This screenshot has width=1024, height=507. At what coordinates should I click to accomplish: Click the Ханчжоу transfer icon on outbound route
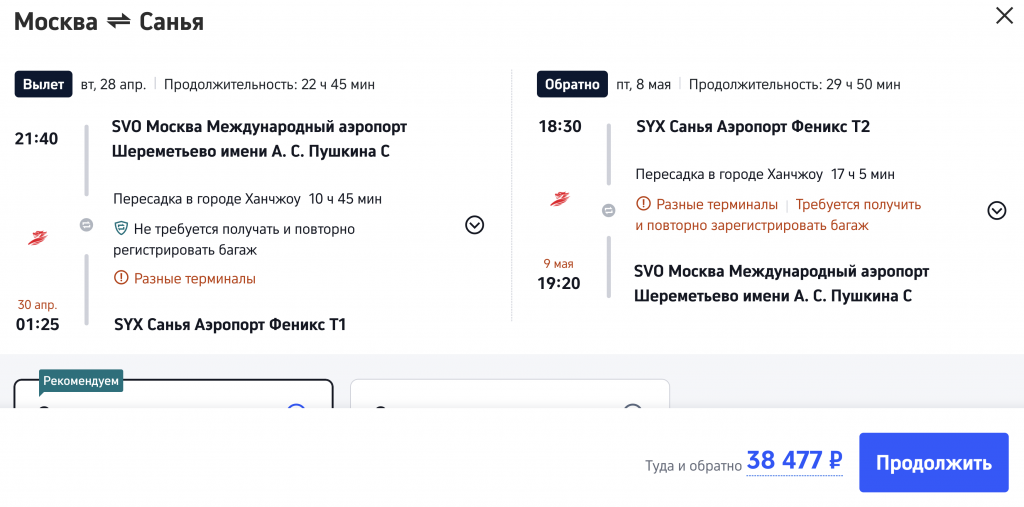(x=87, y=225)
